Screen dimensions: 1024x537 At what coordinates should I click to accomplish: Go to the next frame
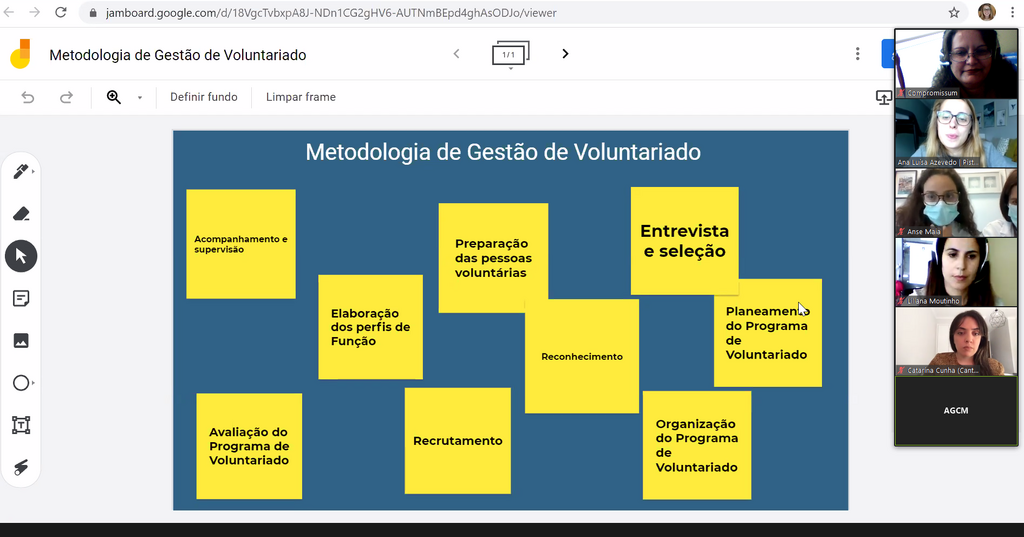point(565,54)
